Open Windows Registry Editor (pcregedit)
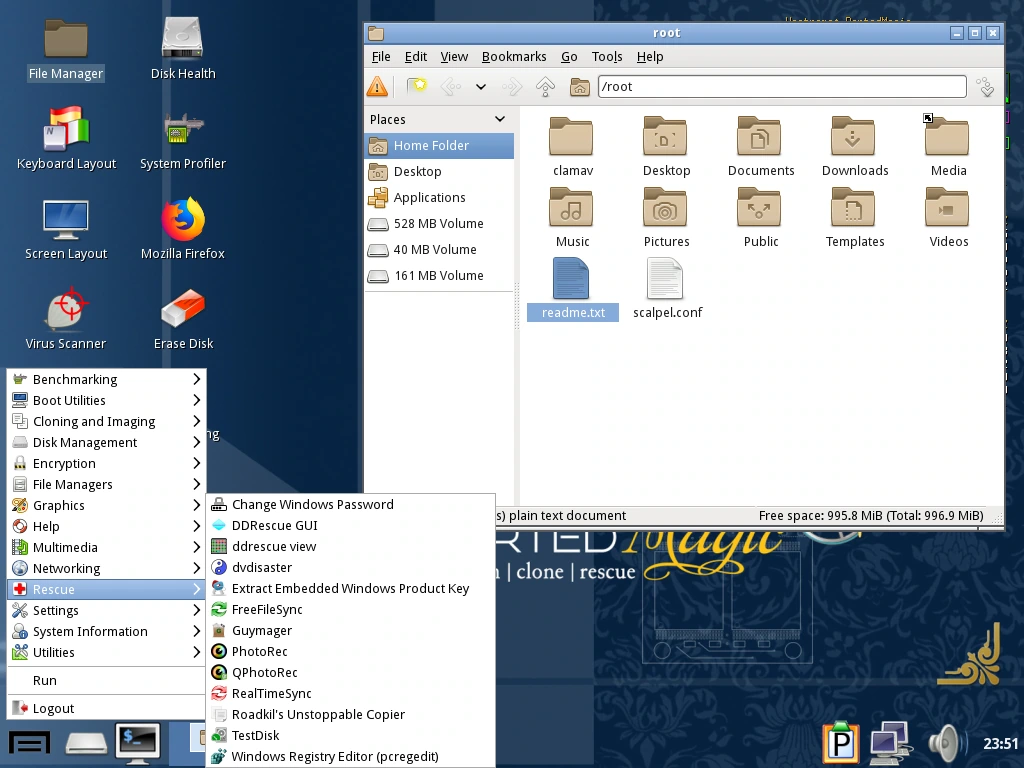 click(x=351, y=756)
